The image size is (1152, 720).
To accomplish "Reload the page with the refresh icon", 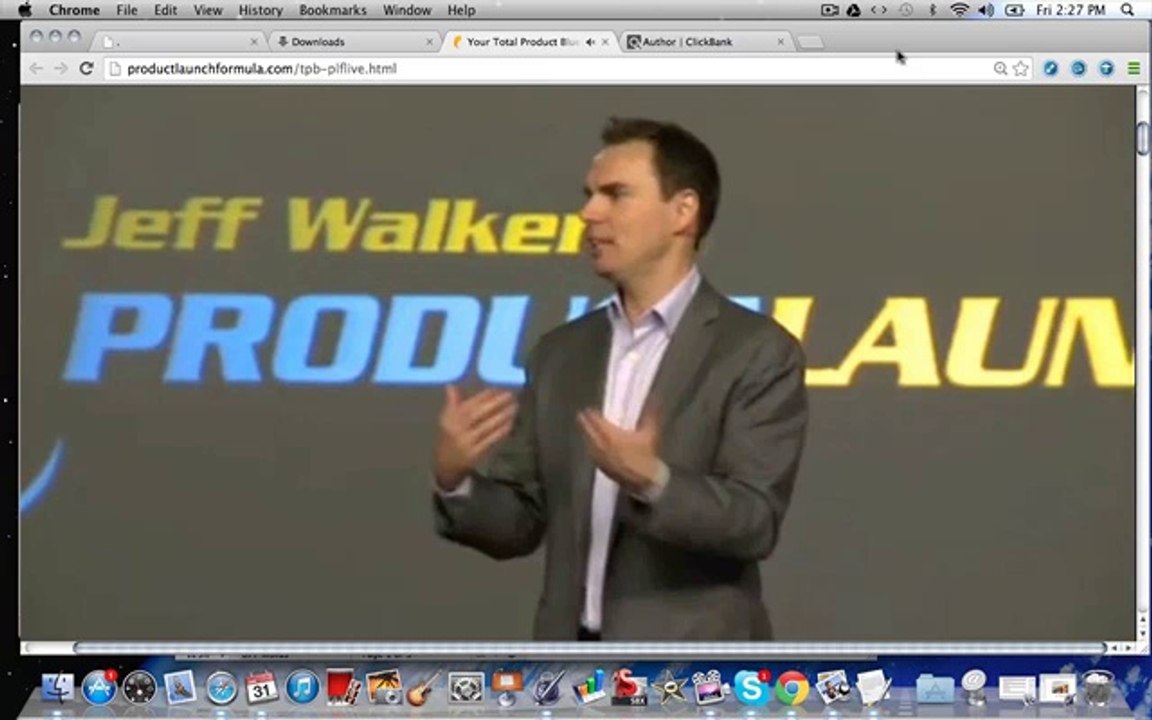I will (86, 68).
